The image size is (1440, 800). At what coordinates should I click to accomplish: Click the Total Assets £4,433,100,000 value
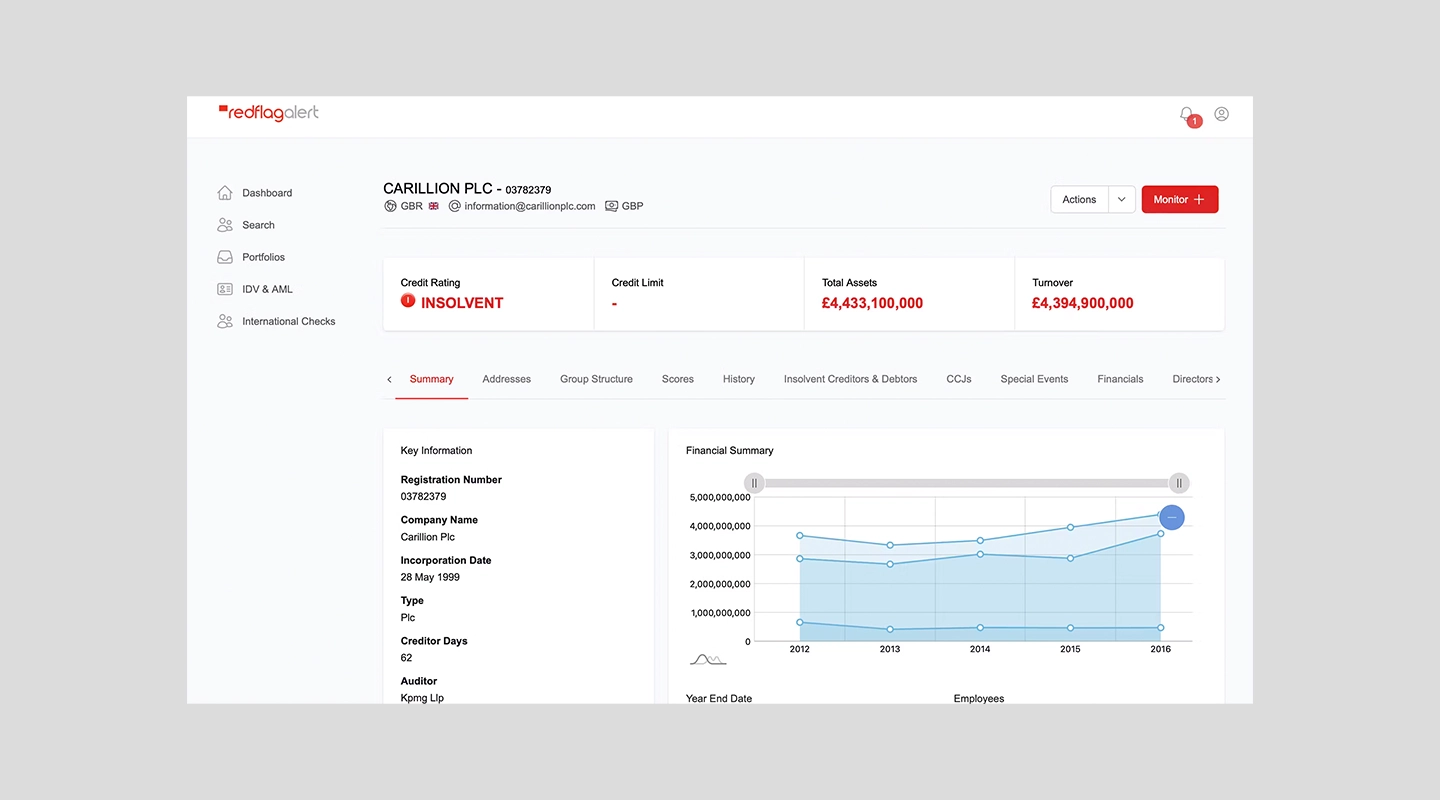point(872,303)
